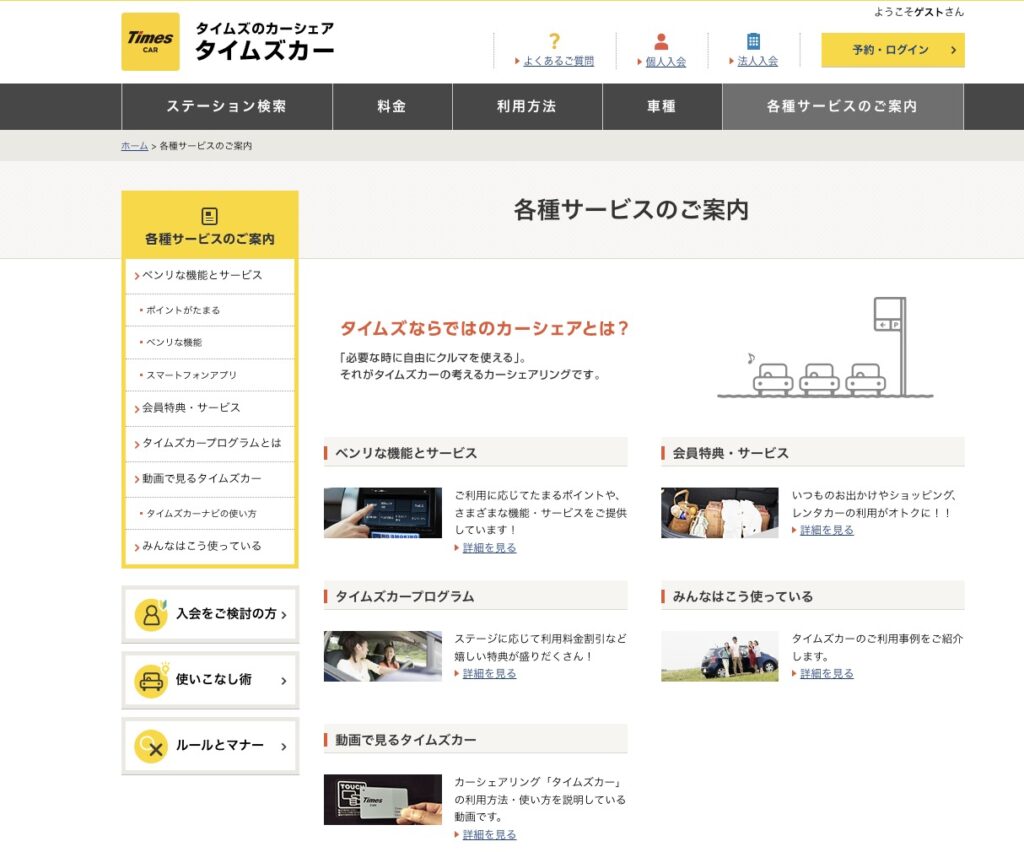The width and height of the screenshot is (1024, 852).
Task: Click the Times CAR yellow logo
Action: click(x=150, y=42)
